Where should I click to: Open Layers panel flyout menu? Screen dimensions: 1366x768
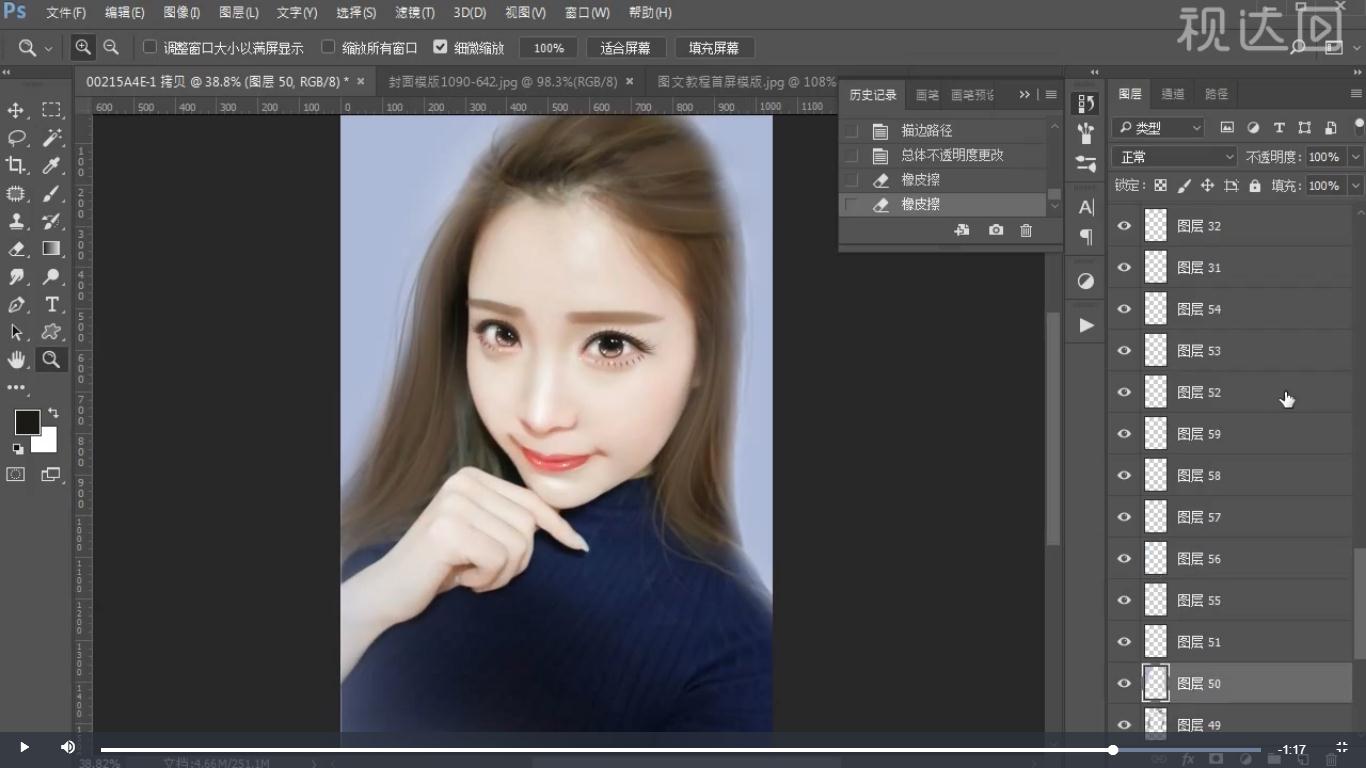1356,94
